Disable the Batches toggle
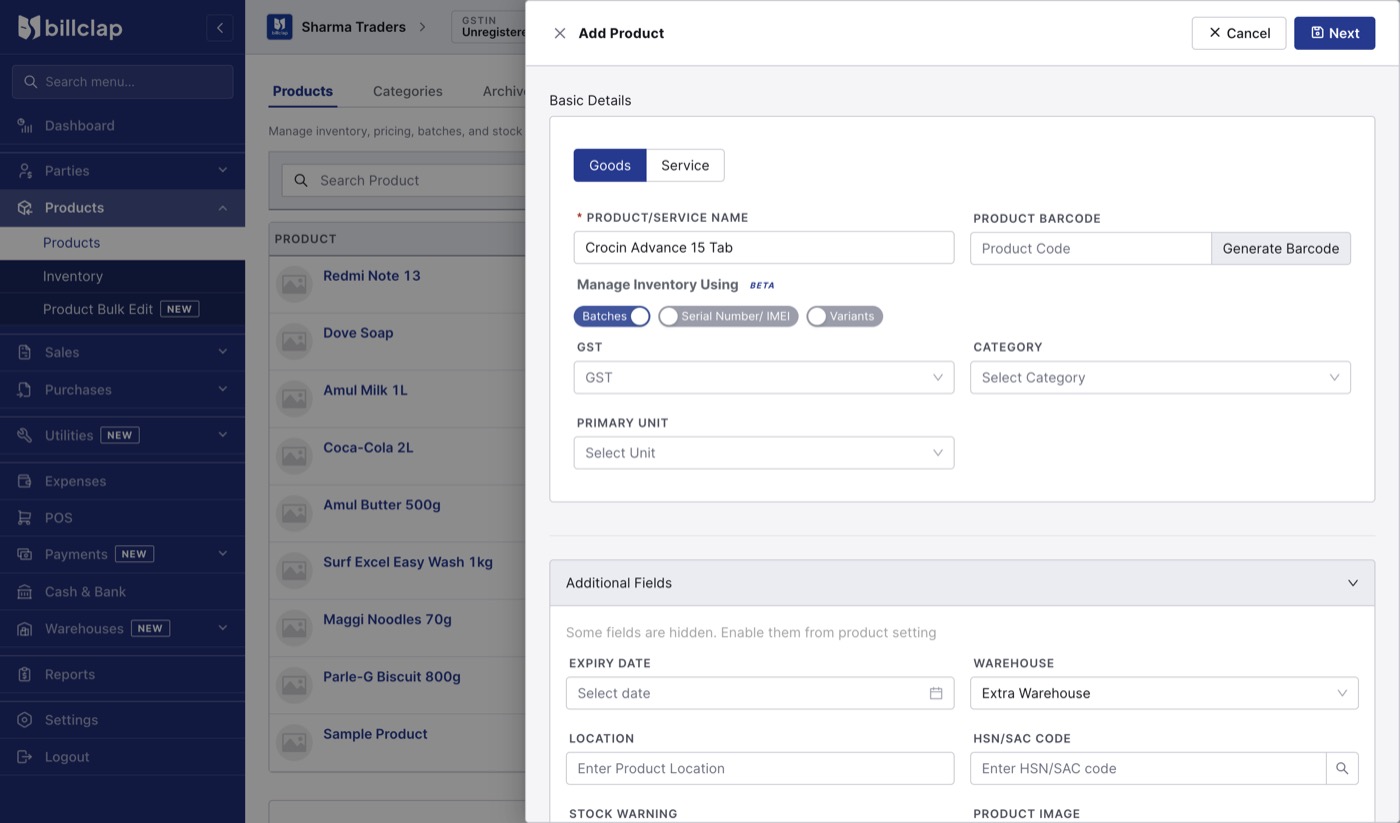The height and width of the screenshot is (823, 1400). (x=612, y=316)
